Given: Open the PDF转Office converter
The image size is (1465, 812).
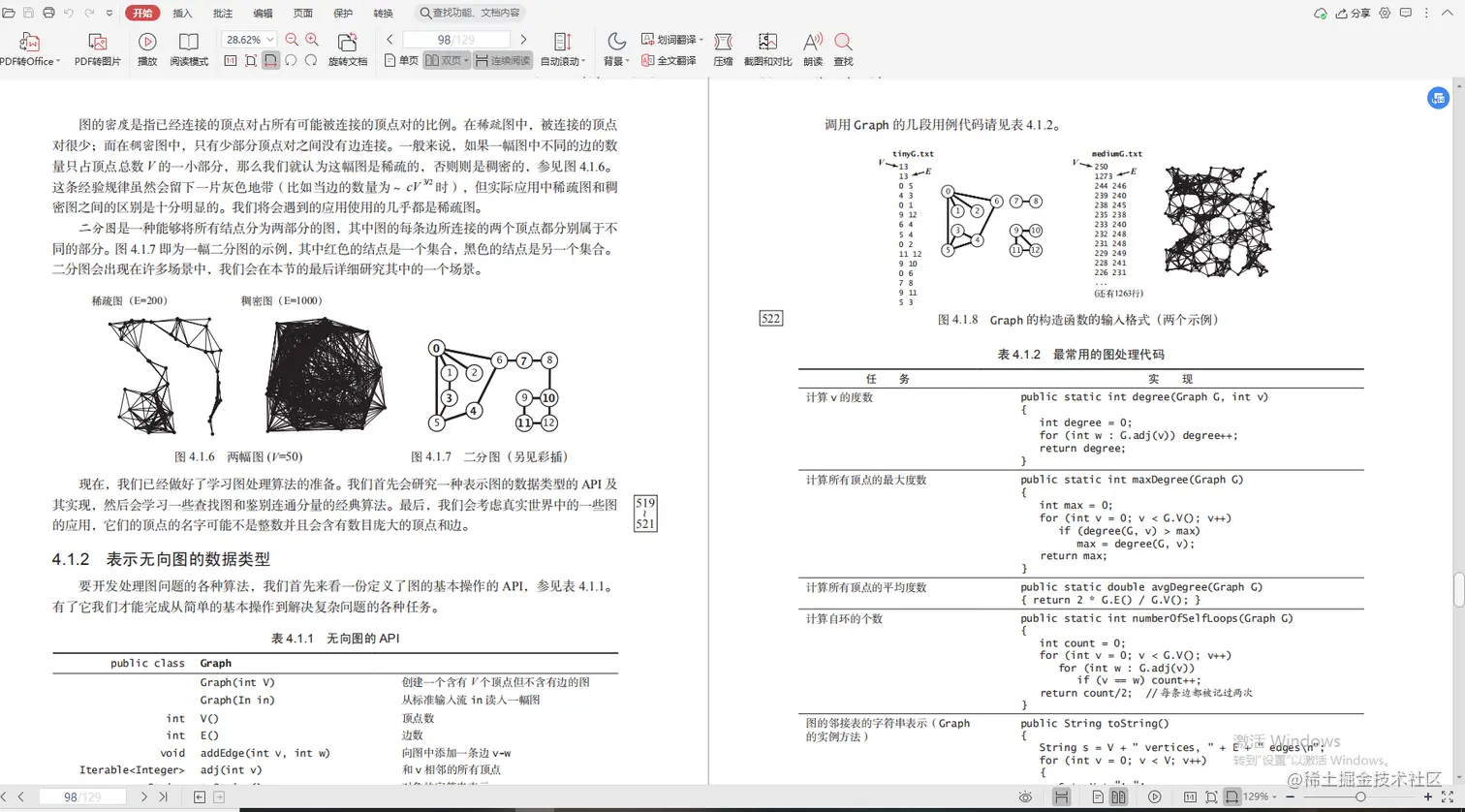Looking at the screenshot, I should point(29,48).
